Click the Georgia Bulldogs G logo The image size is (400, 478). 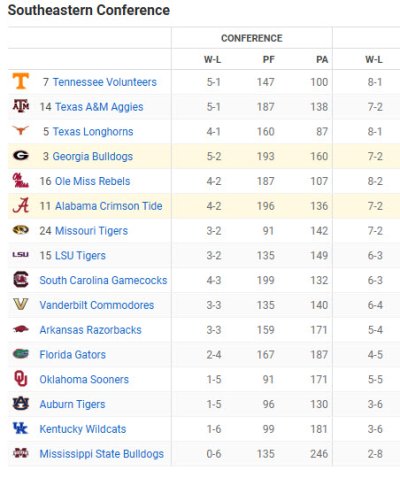click(x=21, y=156)
